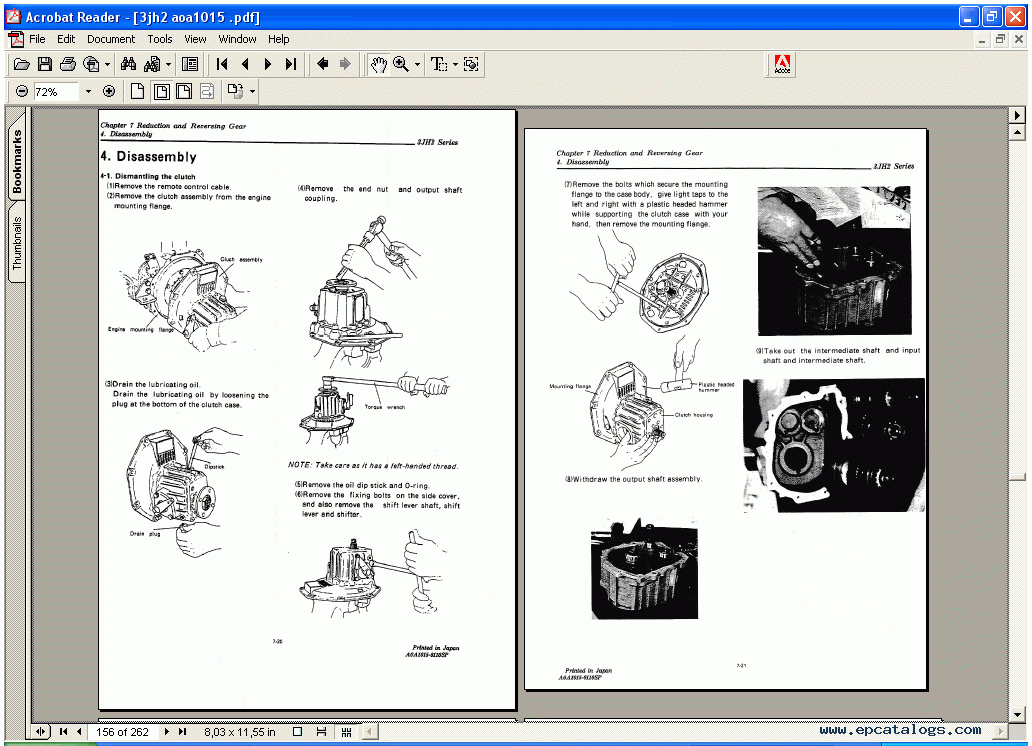Viewport: 1032px width, 746px height.
Task: Select the Text Select tool
Action: click(438, 64)
